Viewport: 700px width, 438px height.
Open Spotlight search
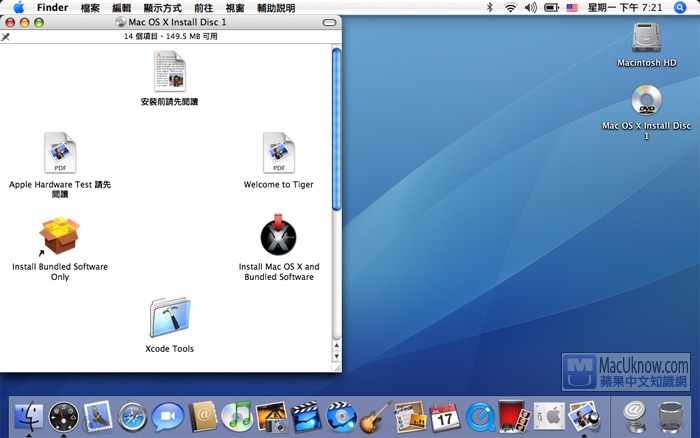tap(680, 8)
